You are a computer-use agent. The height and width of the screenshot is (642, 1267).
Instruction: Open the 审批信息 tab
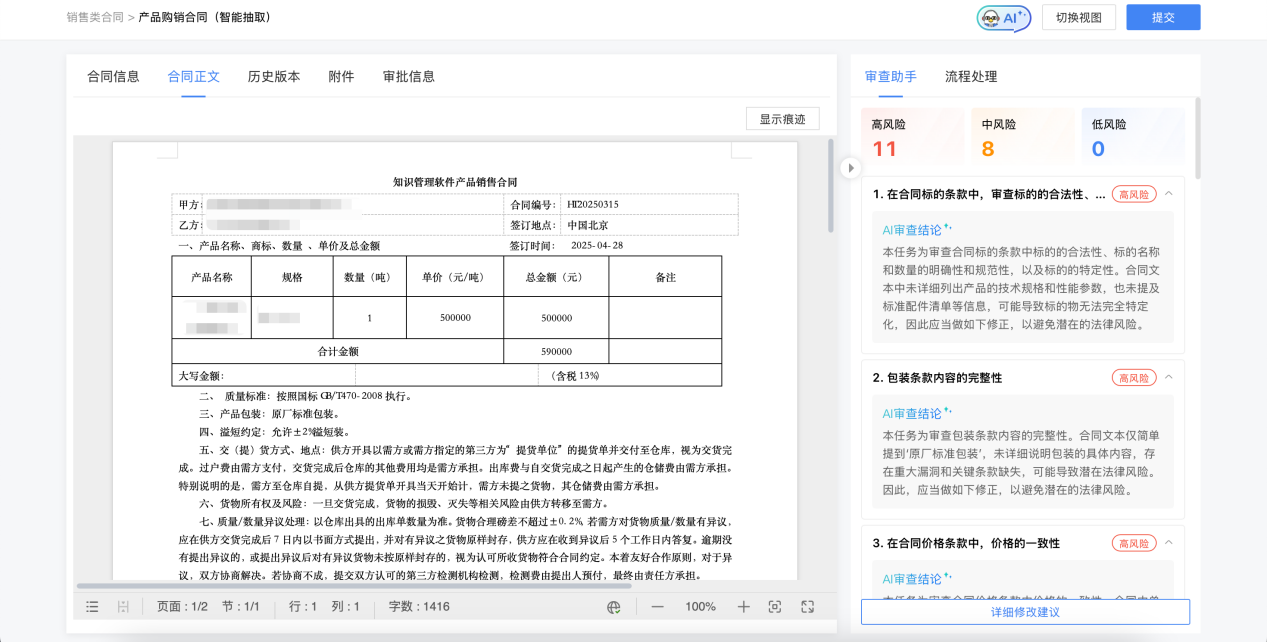pos(409,76)
